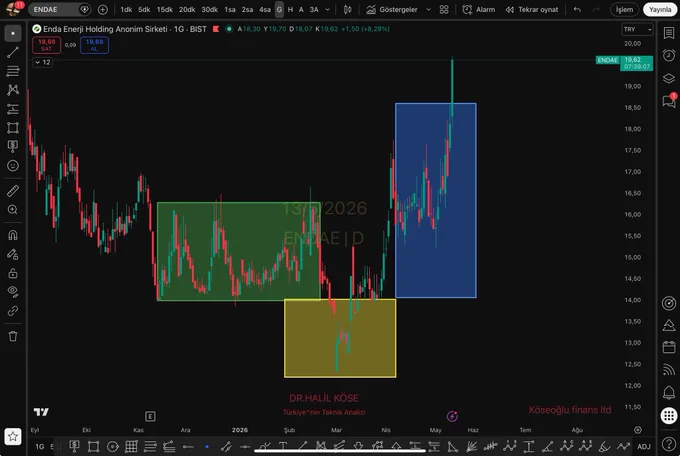The width and height of the screenshot is (680, 456).
Task: Select the rectangle tool in bottom toolbar
Action: click(93, 446)
